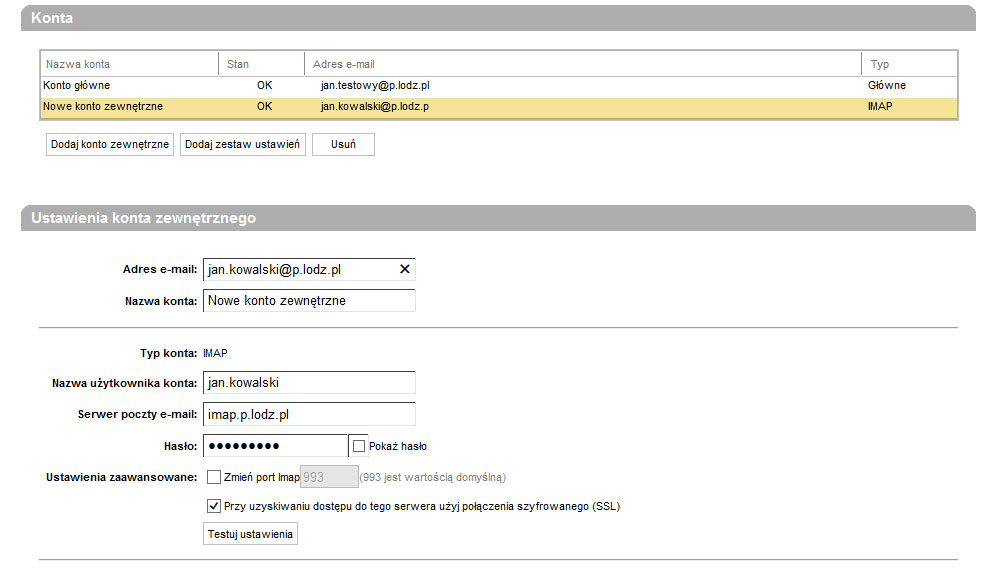Image resolution: width=983 pixels, height=578 pixels.
Task: Click the Serwer poczty e-mail field
Action: (x=308, y=414)
